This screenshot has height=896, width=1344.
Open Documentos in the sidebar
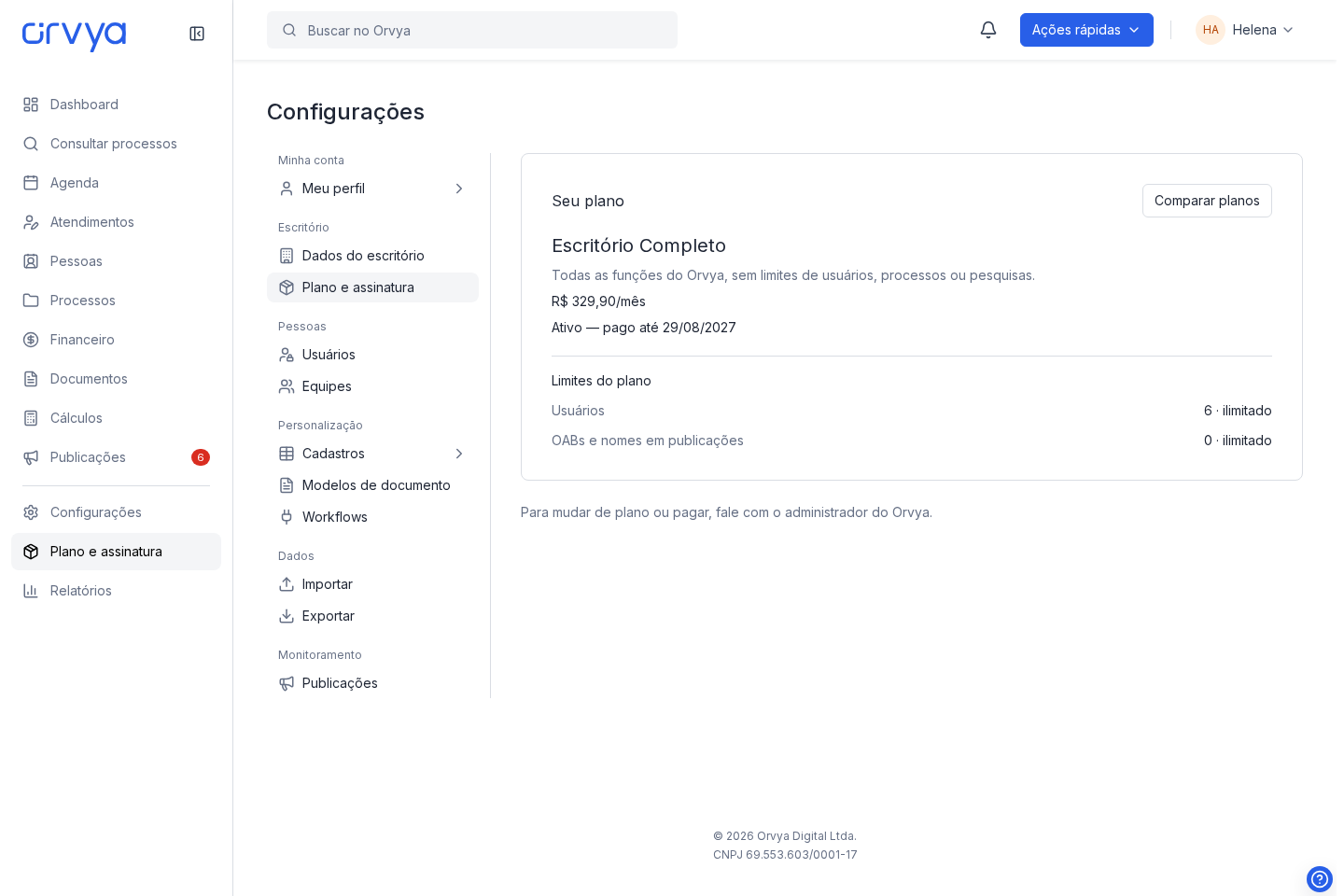point(116,379)
